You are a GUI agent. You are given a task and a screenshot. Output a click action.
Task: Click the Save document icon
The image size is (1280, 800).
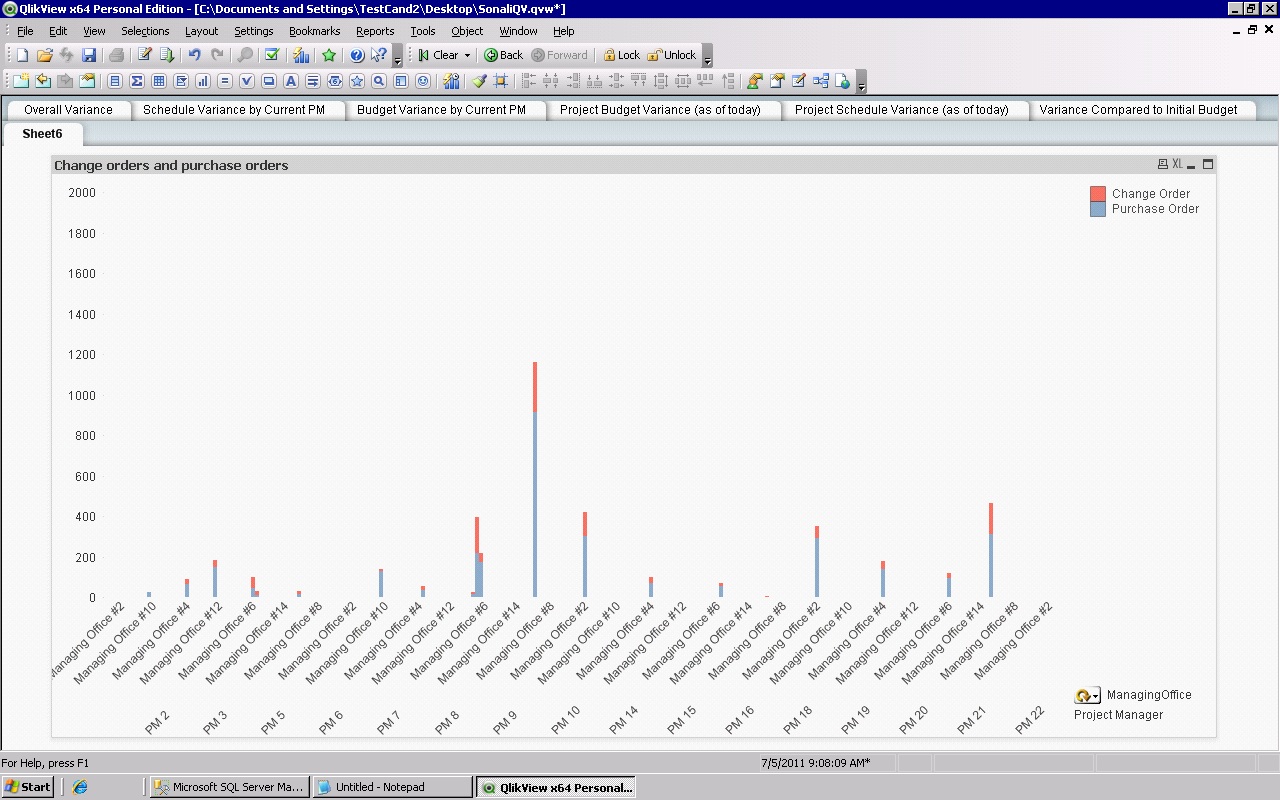[x=89, y=55]
